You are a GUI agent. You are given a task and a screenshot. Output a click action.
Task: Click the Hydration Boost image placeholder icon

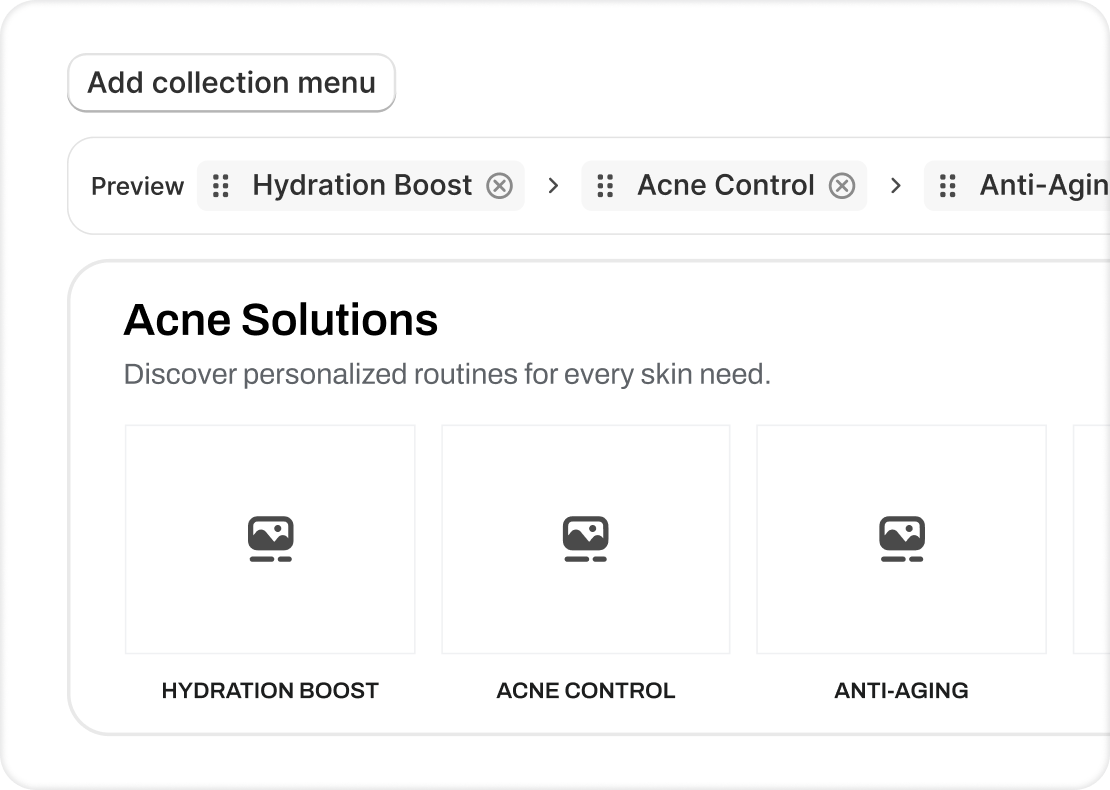pyautogui.click(x=270, y=539)
